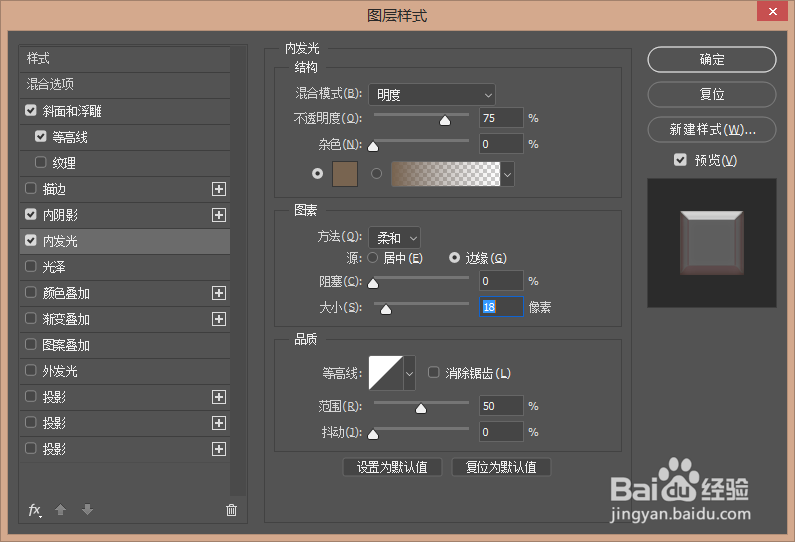
Task: Click the 杂色 value field
Action: [x=501, y=144]
